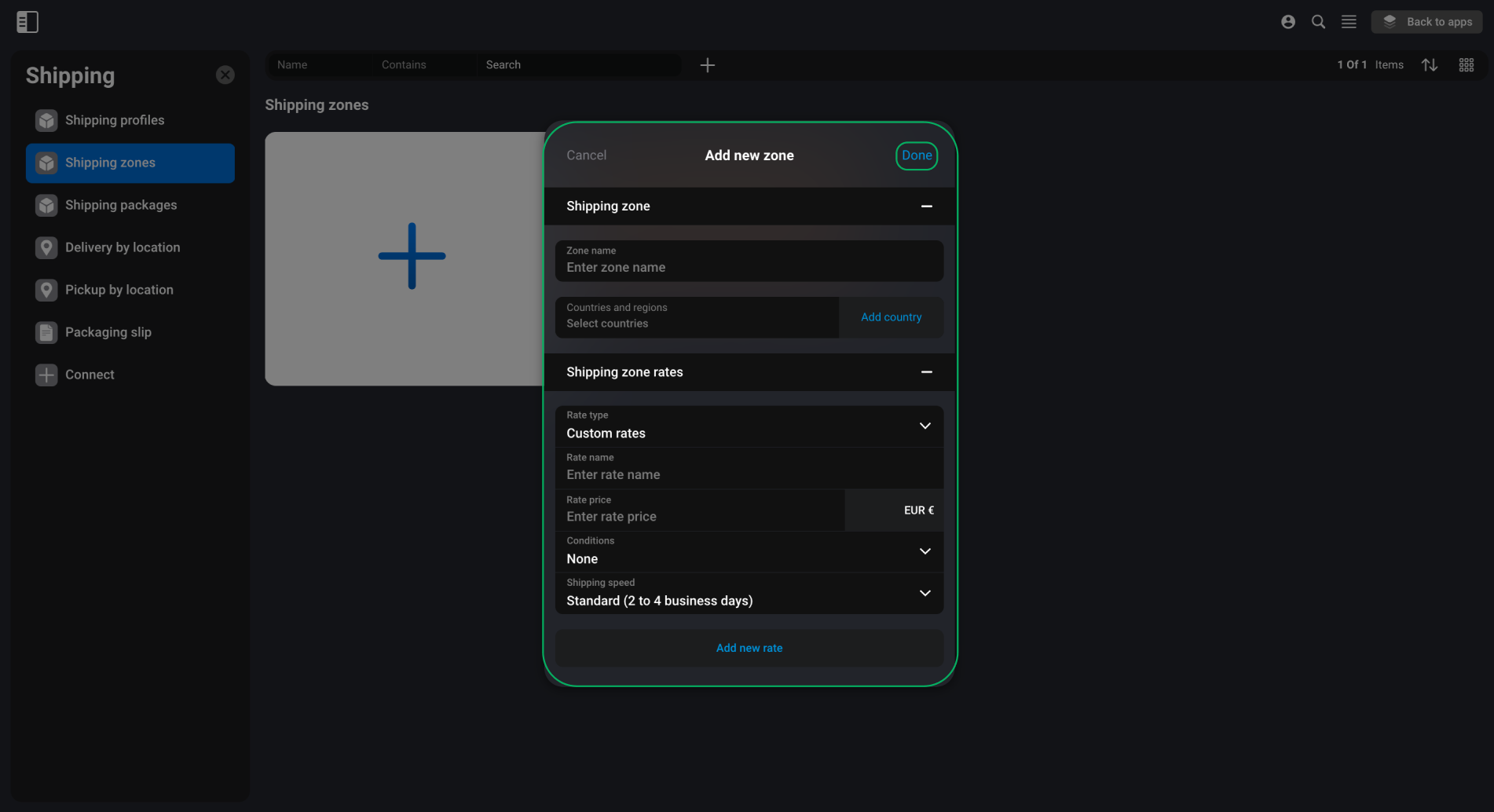Click the Shipping packages box icon
The width and height of the screenshot is (1494, 812).
[46, 205]
